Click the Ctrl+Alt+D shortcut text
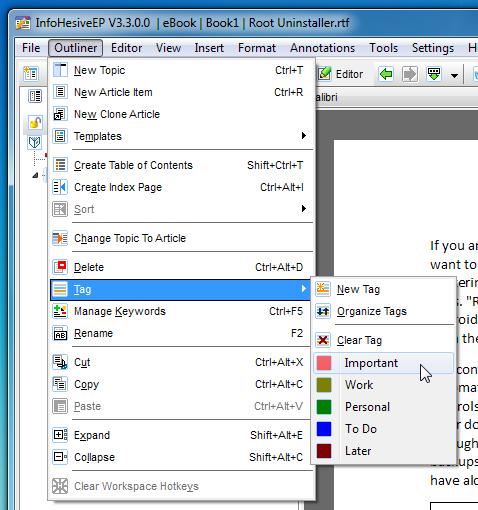This screenshot has width=478, height=510. tap(279, 267)
